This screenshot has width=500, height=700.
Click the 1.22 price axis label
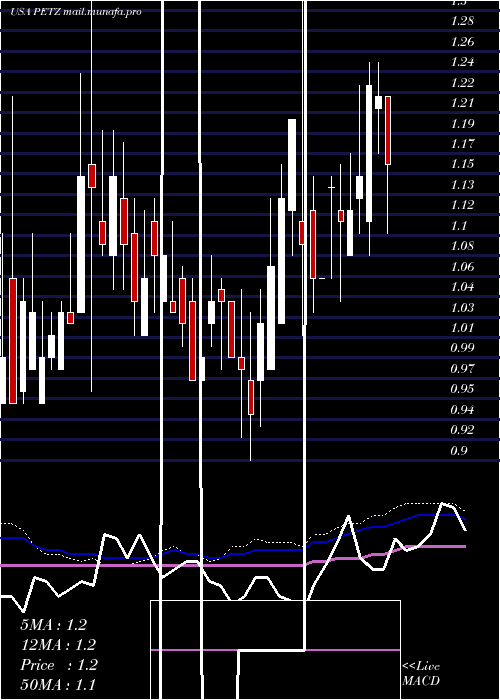462,83
